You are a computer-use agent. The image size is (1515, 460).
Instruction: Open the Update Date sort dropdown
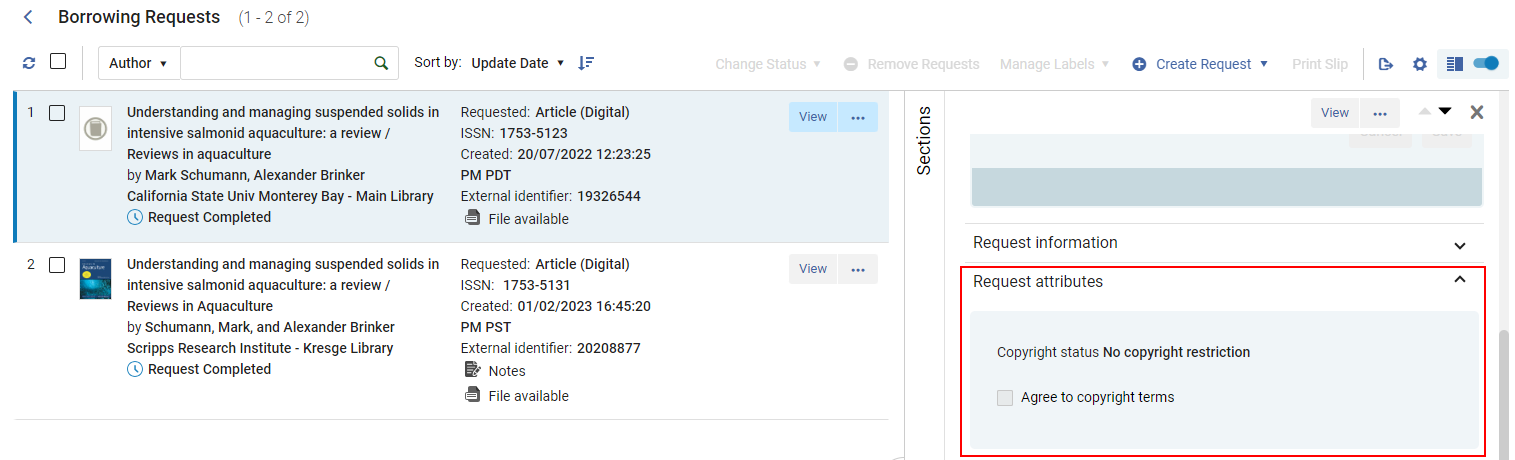pos(518,63)
